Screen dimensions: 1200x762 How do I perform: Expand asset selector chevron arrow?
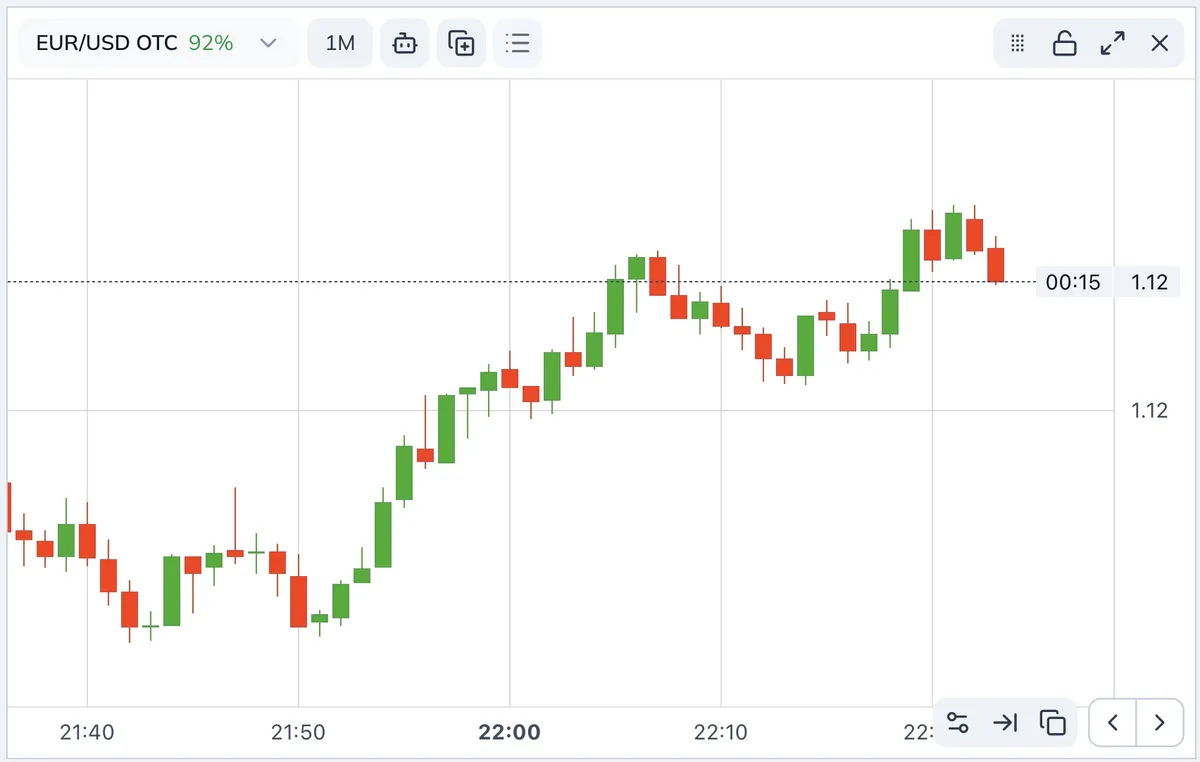(268, 43)
